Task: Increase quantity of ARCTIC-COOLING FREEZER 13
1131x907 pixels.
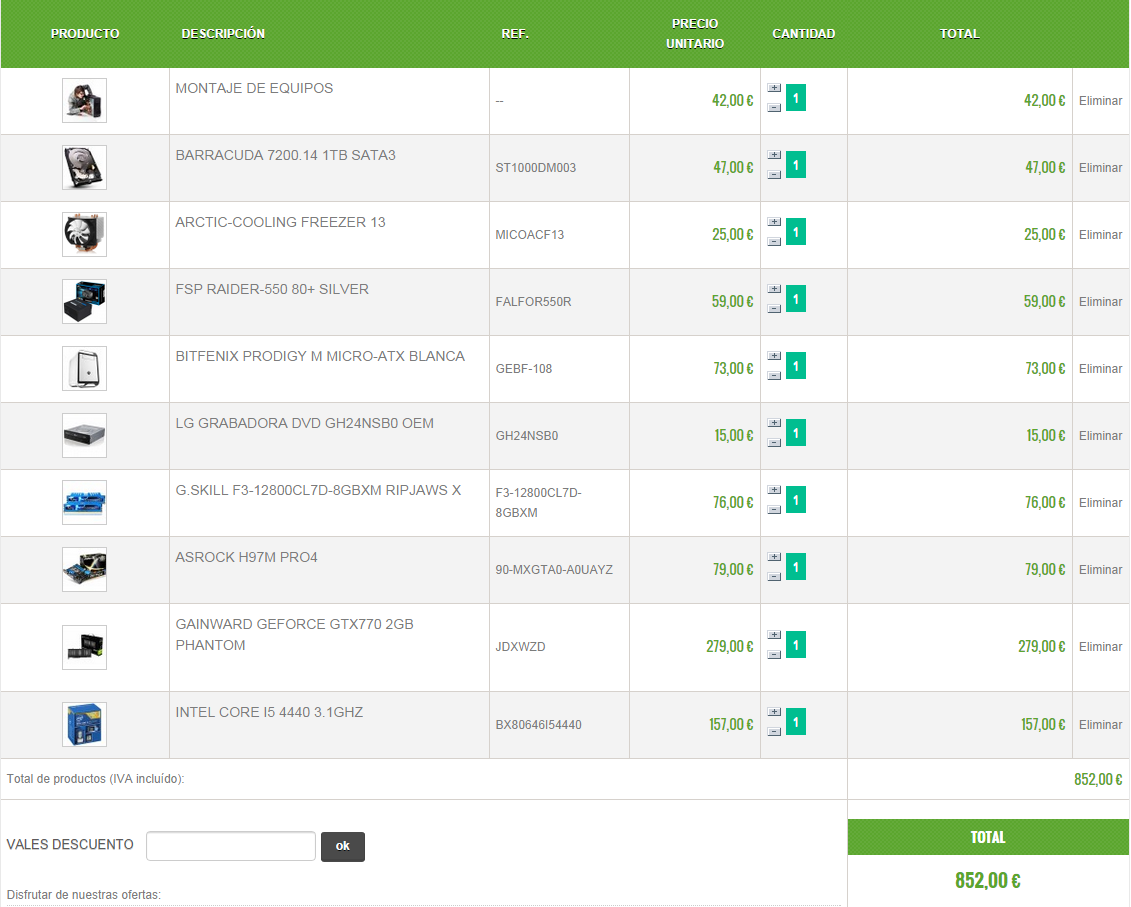Action: [774, 222]
